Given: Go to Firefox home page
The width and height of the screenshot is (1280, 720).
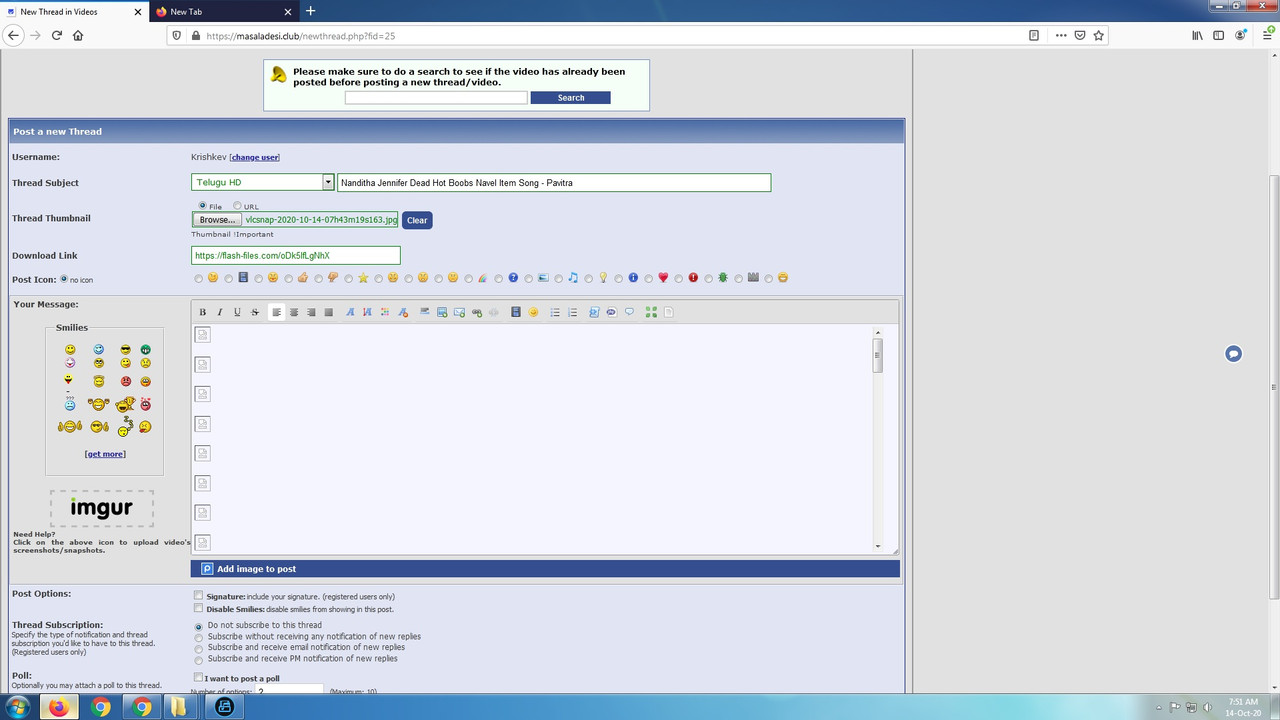Looking at the screenshot, I should pos(78,35).
